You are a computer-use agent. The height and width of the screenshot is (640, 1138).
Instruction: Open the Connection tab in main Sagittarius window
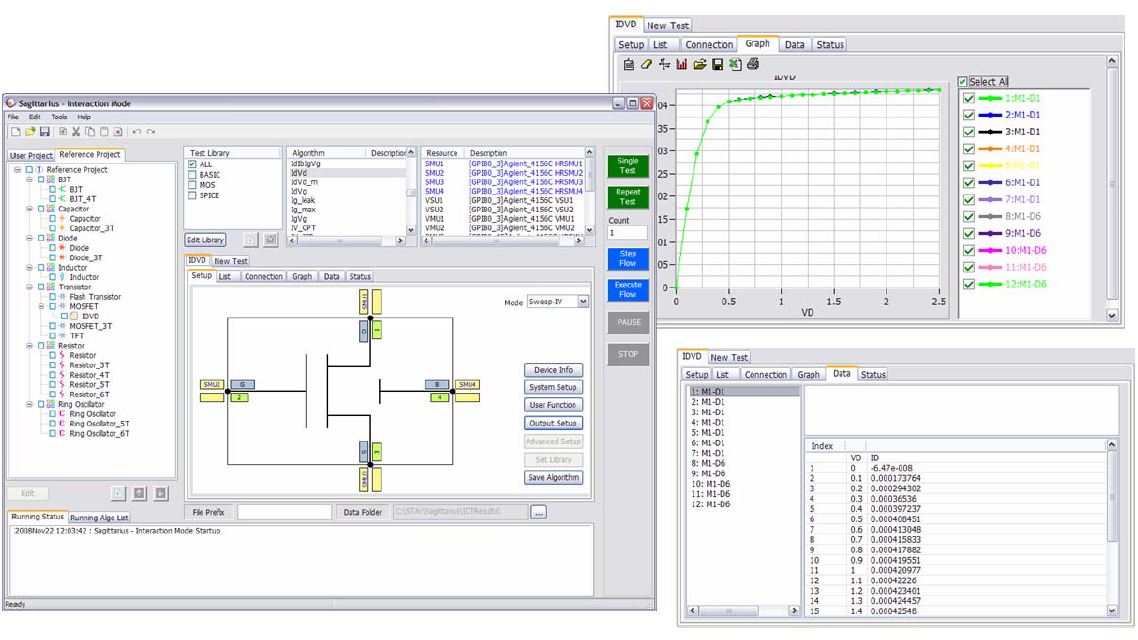tap(263, 276)
